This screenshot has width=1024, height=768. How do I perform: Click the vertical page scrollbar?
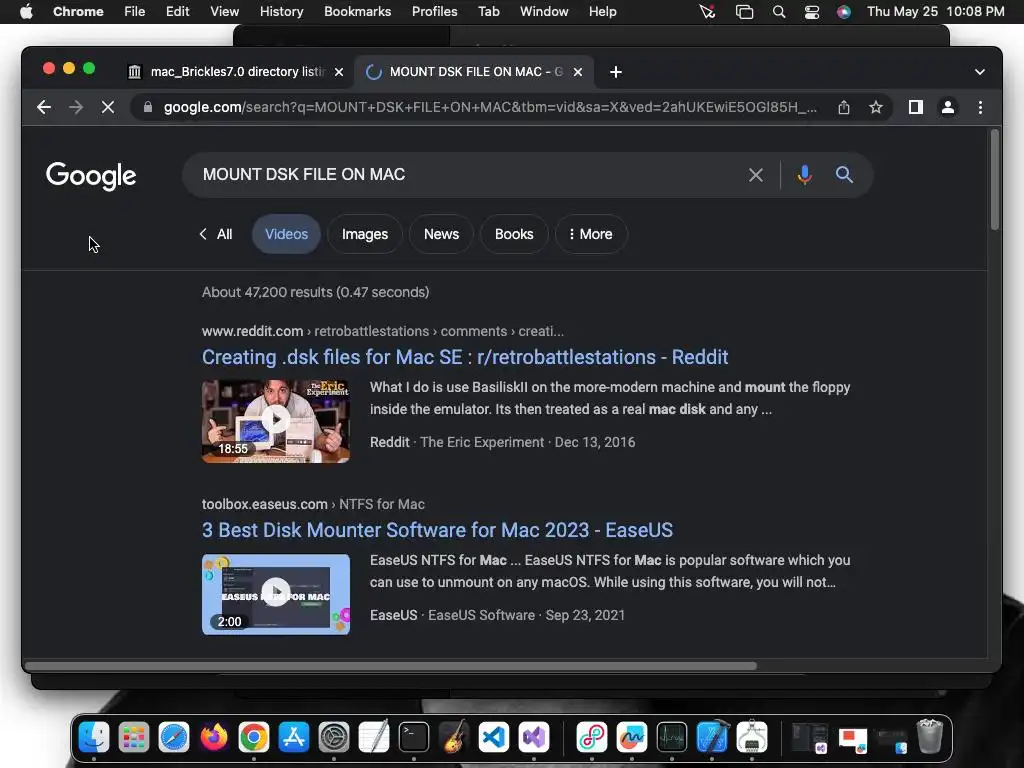click(995, 180)
